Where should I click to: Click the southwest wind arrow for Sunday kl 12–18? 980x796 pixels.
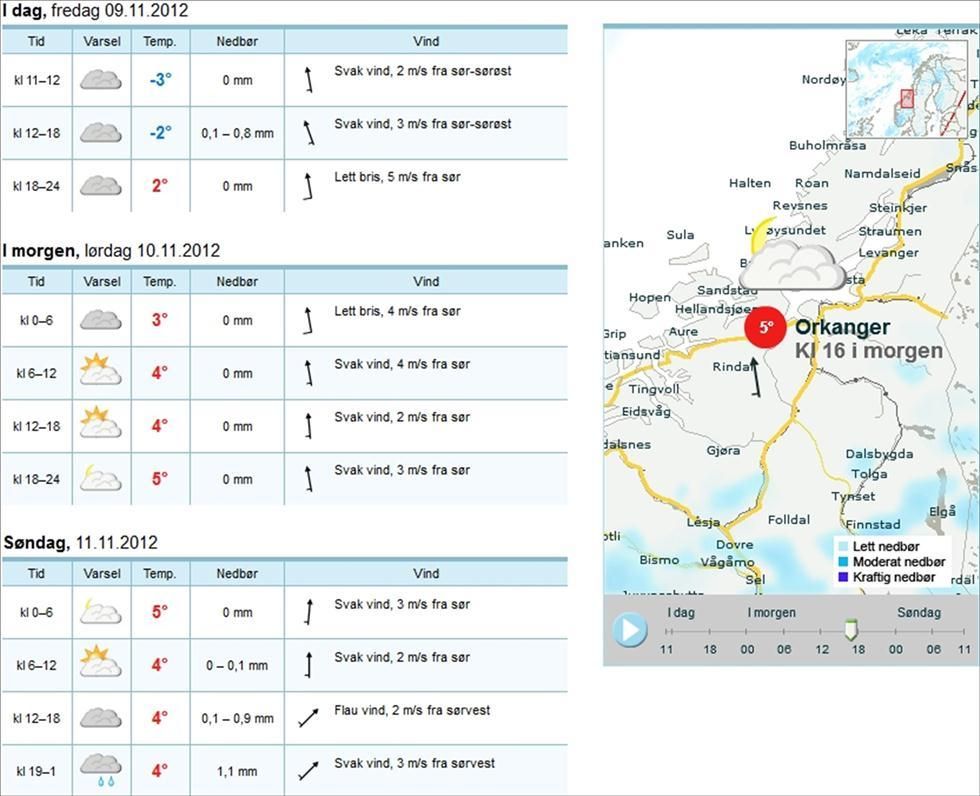coord(308,717)
